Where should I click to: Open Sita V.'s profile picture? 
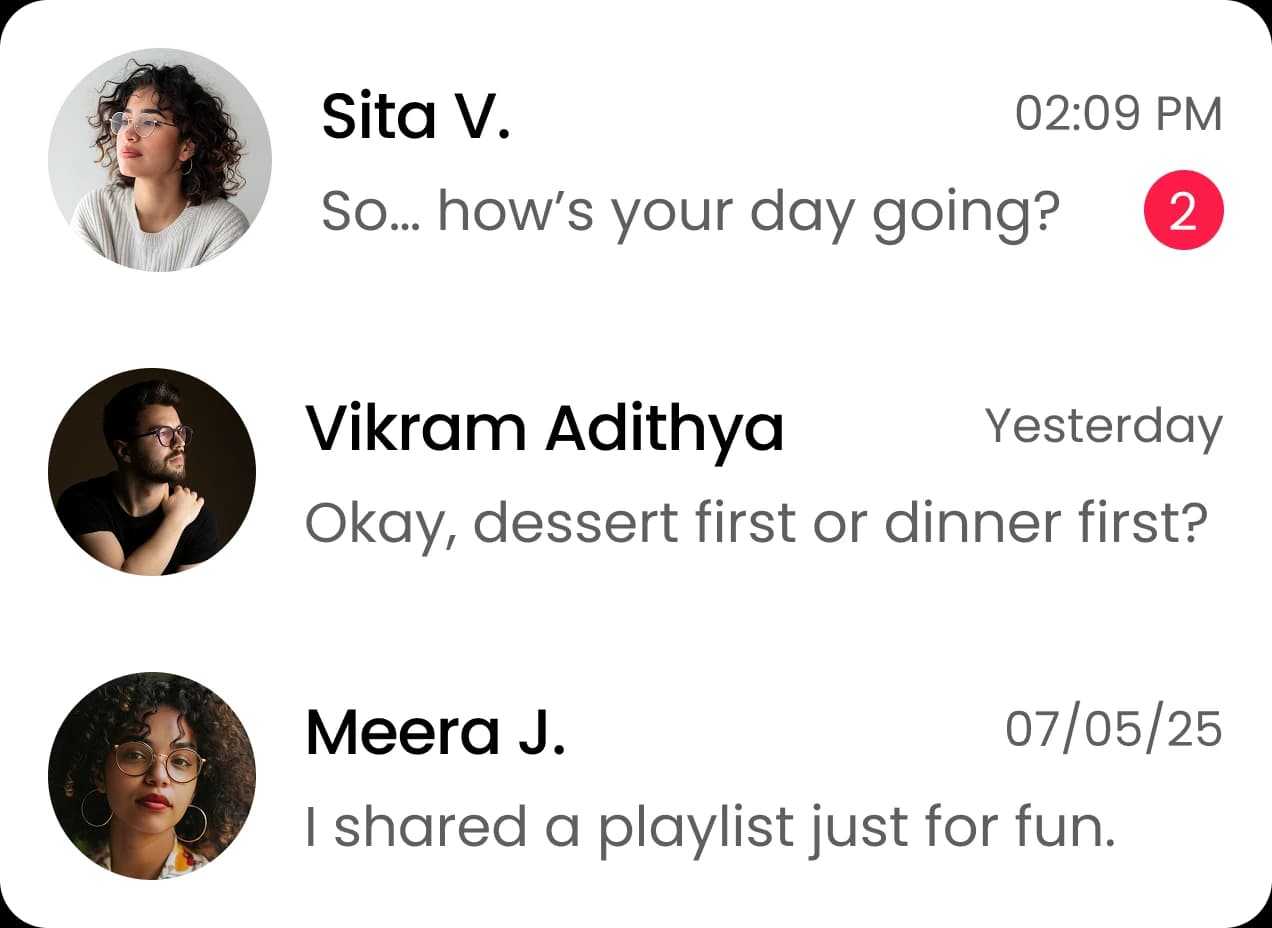[x=160, y=160]
